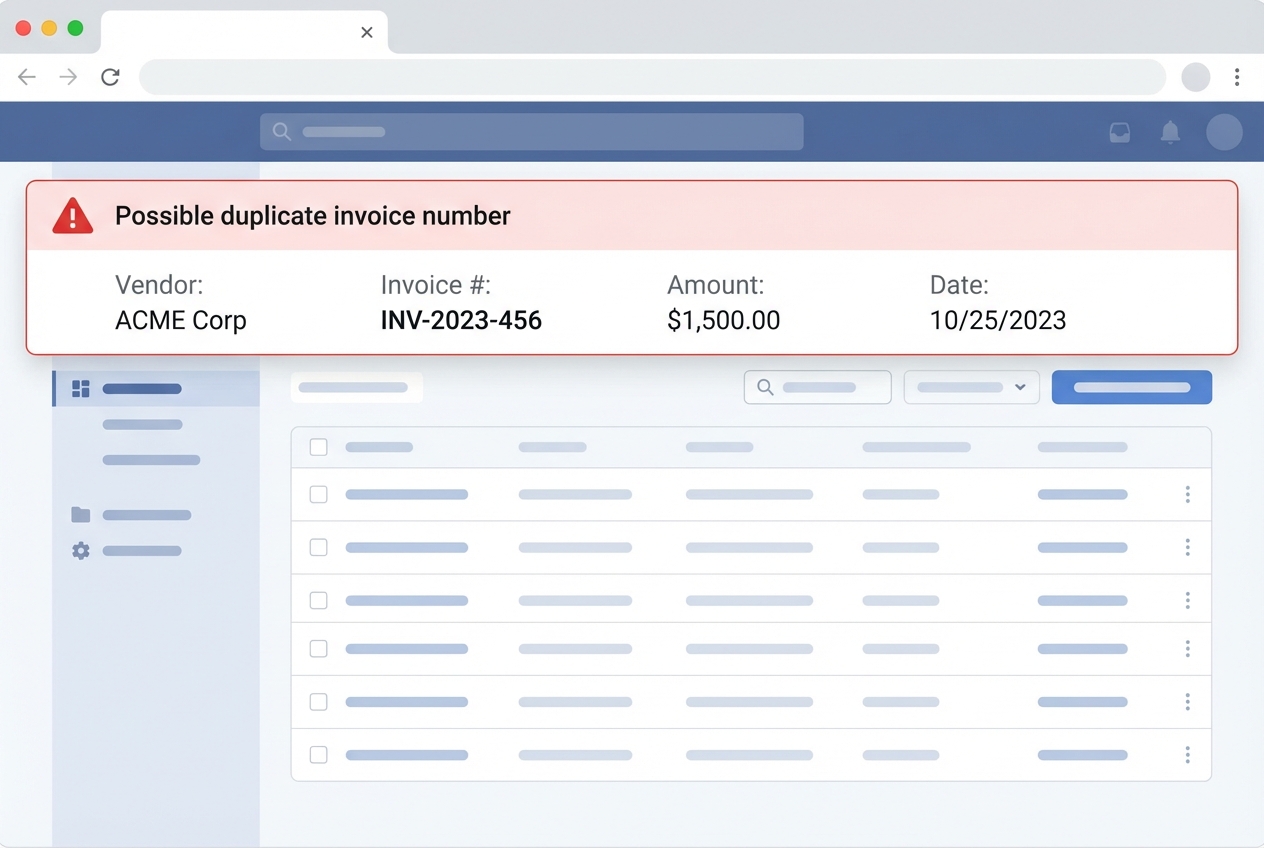Tick the checkbox on the last table row
Viewport: 1264px width, 848px height.
(x=318, y=755)
